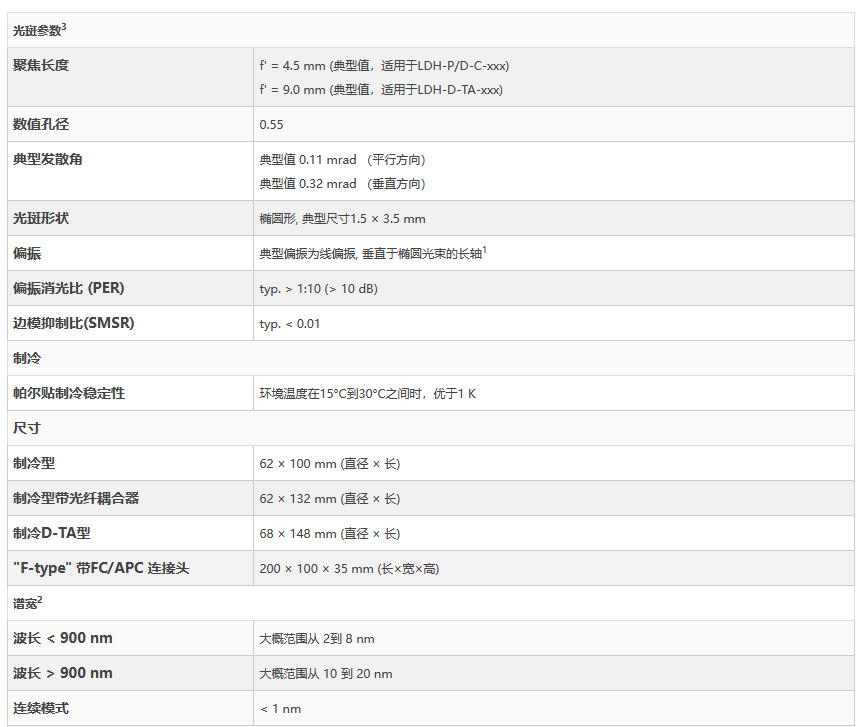Click the 0.32 mrad 垂直方向 value

pos(342,184)
